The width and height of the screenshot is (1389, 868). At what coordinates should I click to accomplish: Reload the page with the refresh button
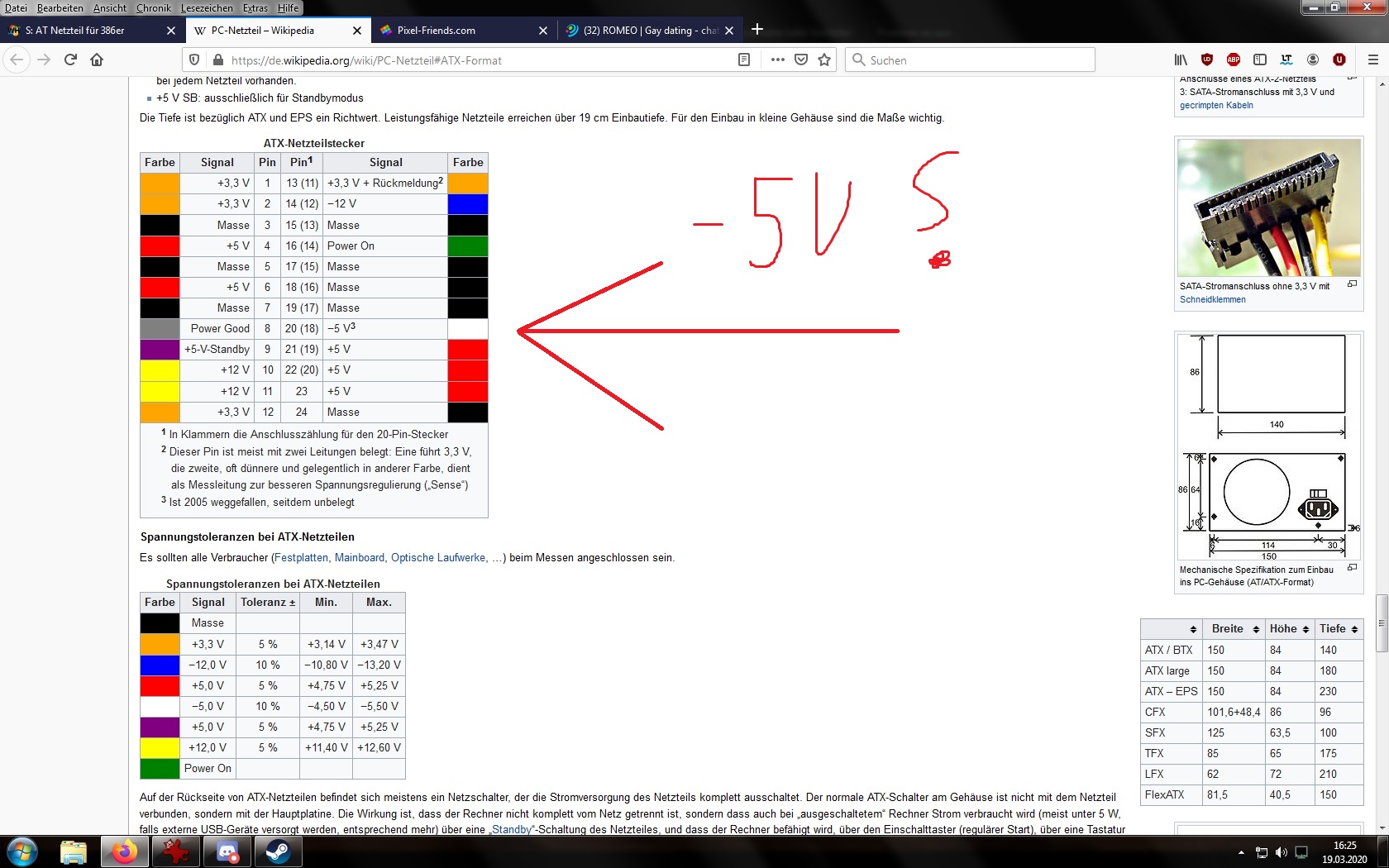pos(70,60)
